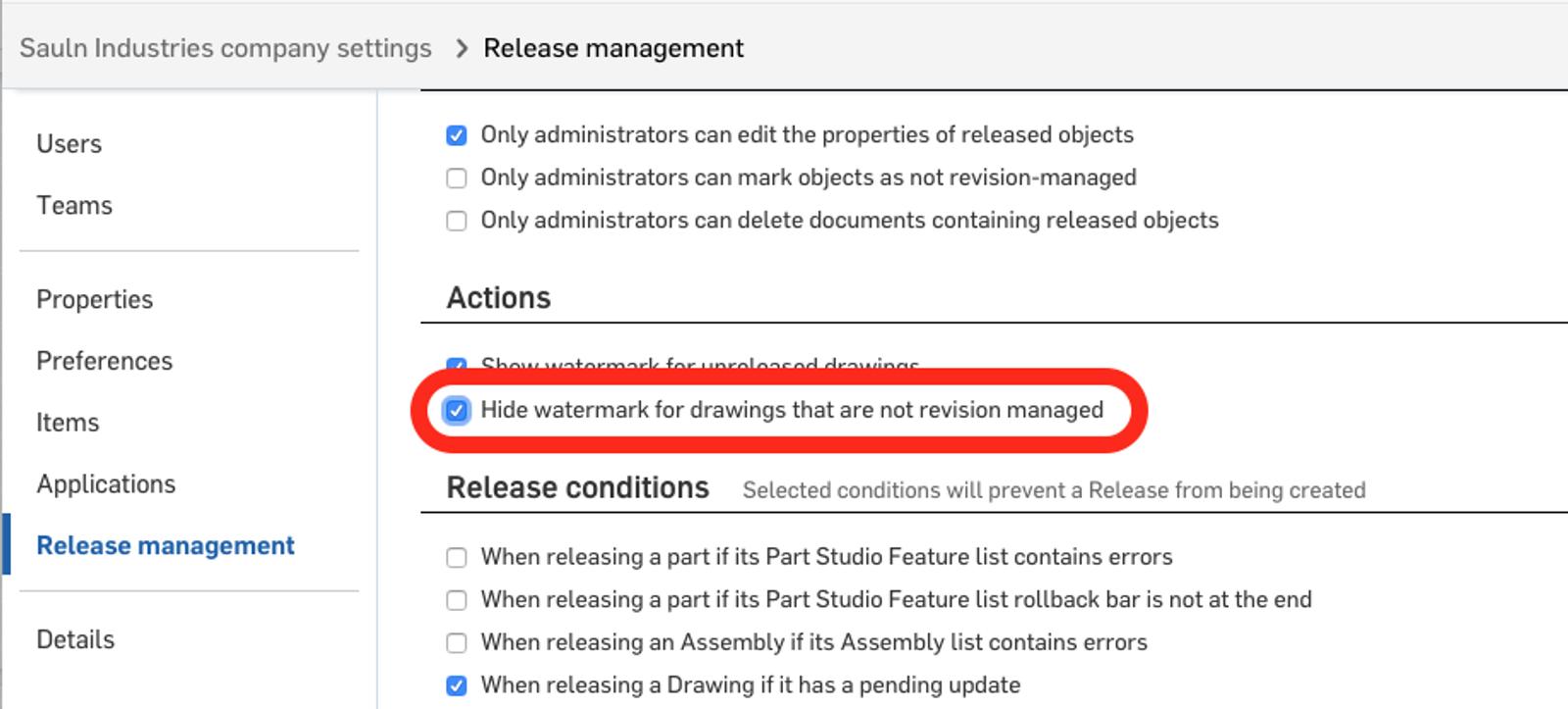1568x709 pixels.
Task: Open Properties in the sidebar
Action: tap(95, 300)
